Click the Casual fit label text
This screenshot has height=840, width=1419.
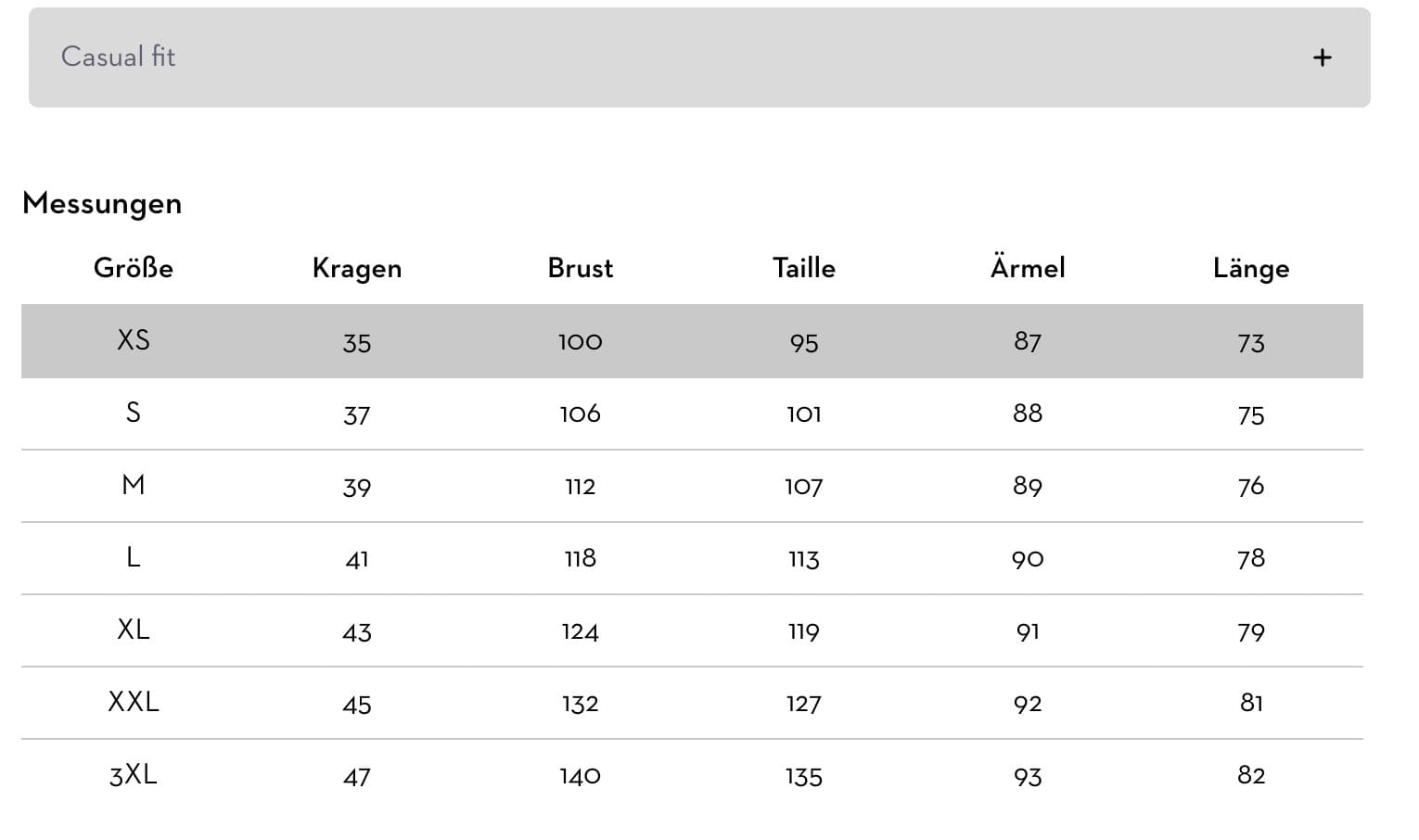pos(119,57)
